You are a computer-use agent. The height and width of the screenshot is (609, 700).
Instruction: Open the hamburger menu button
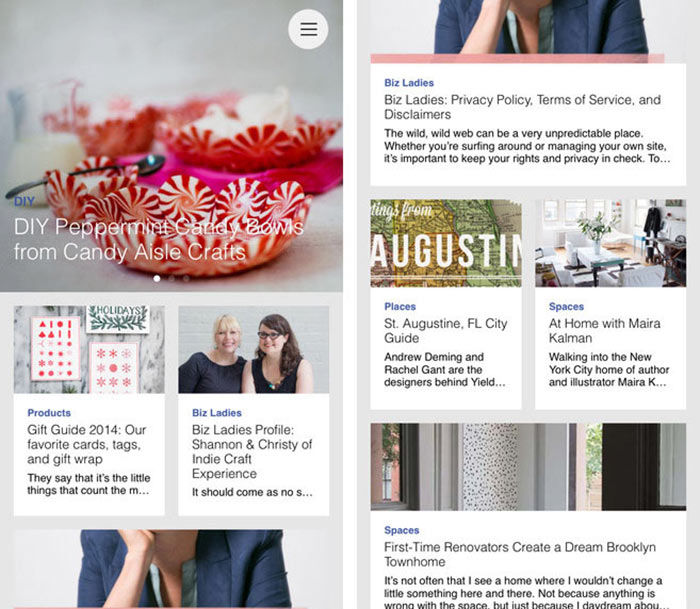pyautogui.click(x=308, y=29)
